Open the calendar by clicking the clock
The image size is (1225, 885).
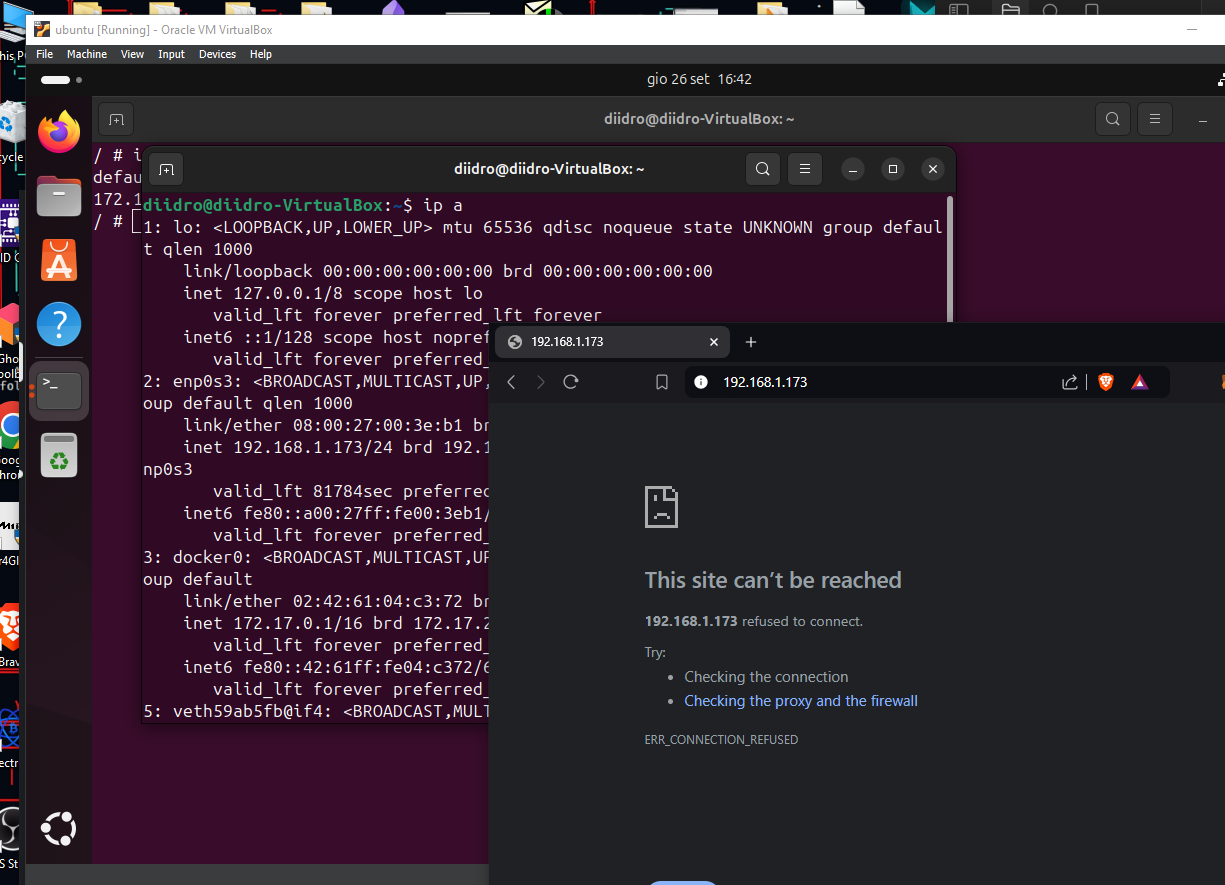click(699, 79)
